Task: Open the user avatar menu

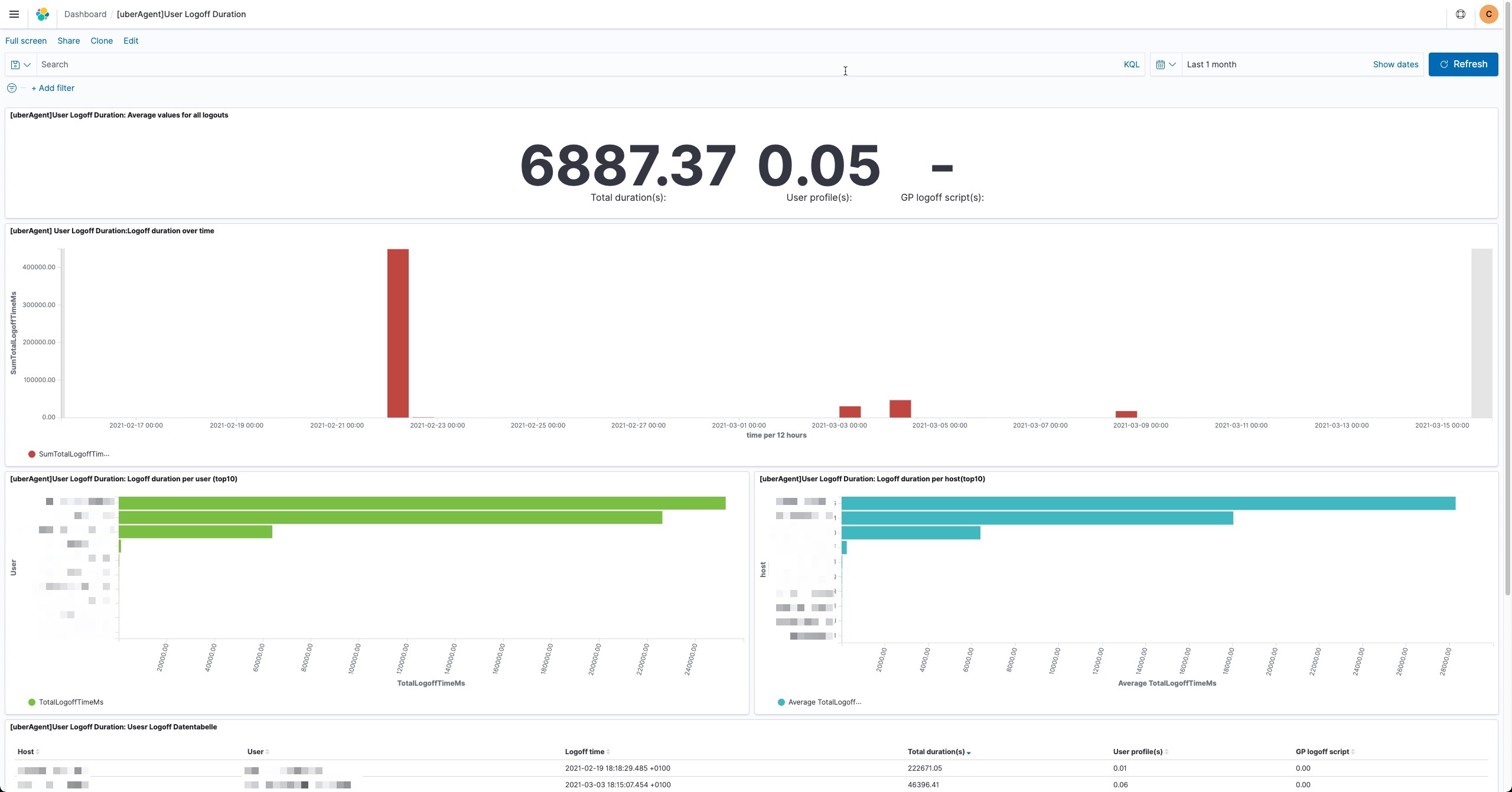Action: pos(1488,14)
